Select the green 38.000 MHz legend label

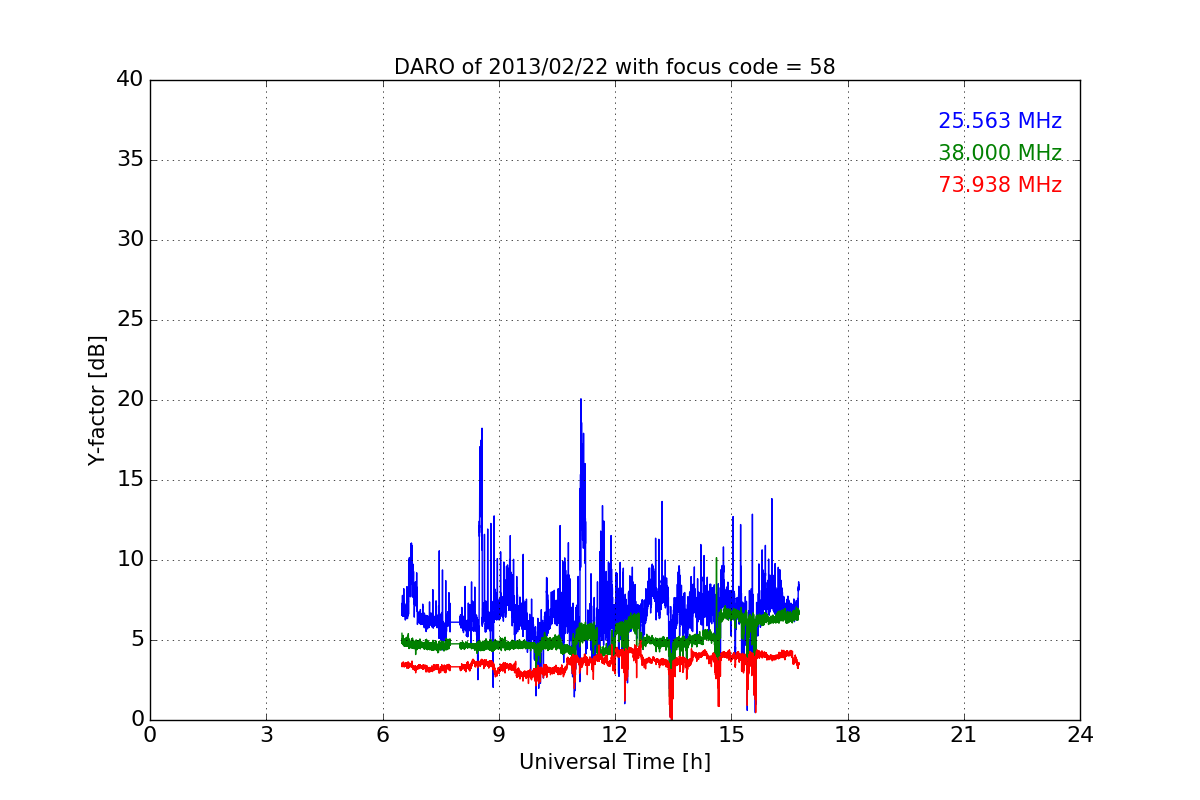coord(1000,153)
